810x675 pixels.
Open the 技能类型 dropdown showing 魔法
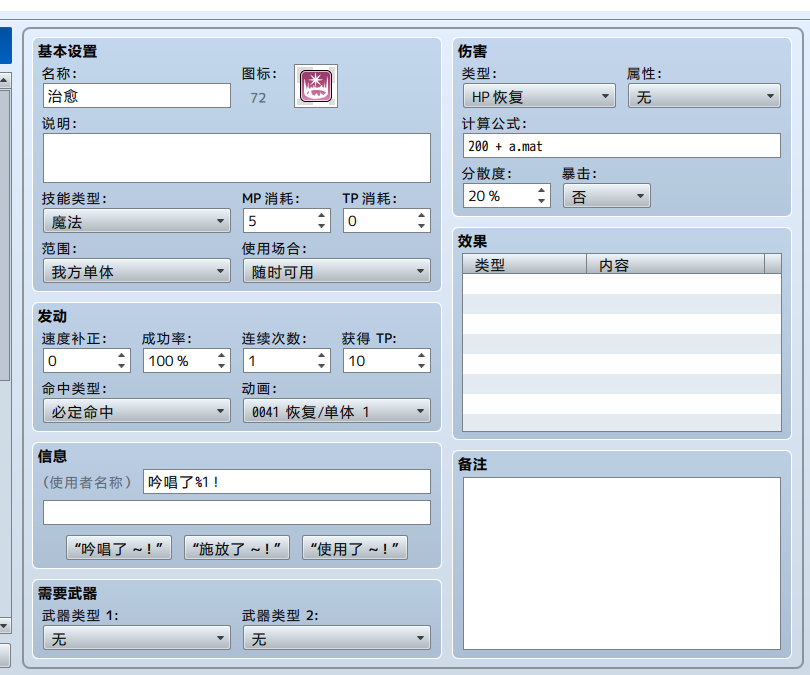[x=137, y=221]
